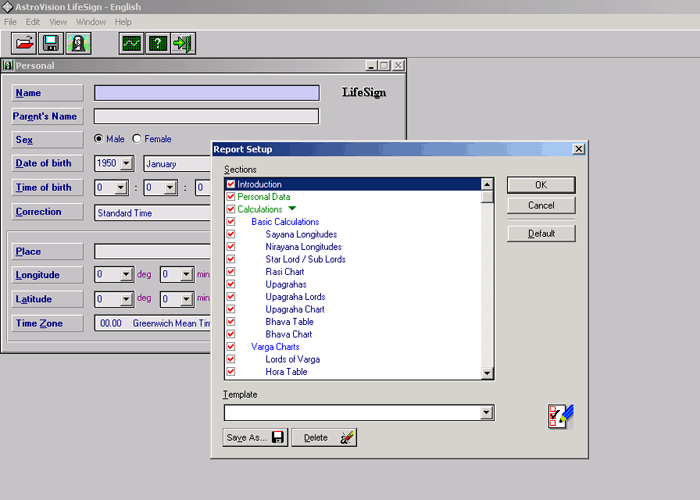Toggle the Hora Table checkbox
The image size is (700, 500).
[231, 371]
